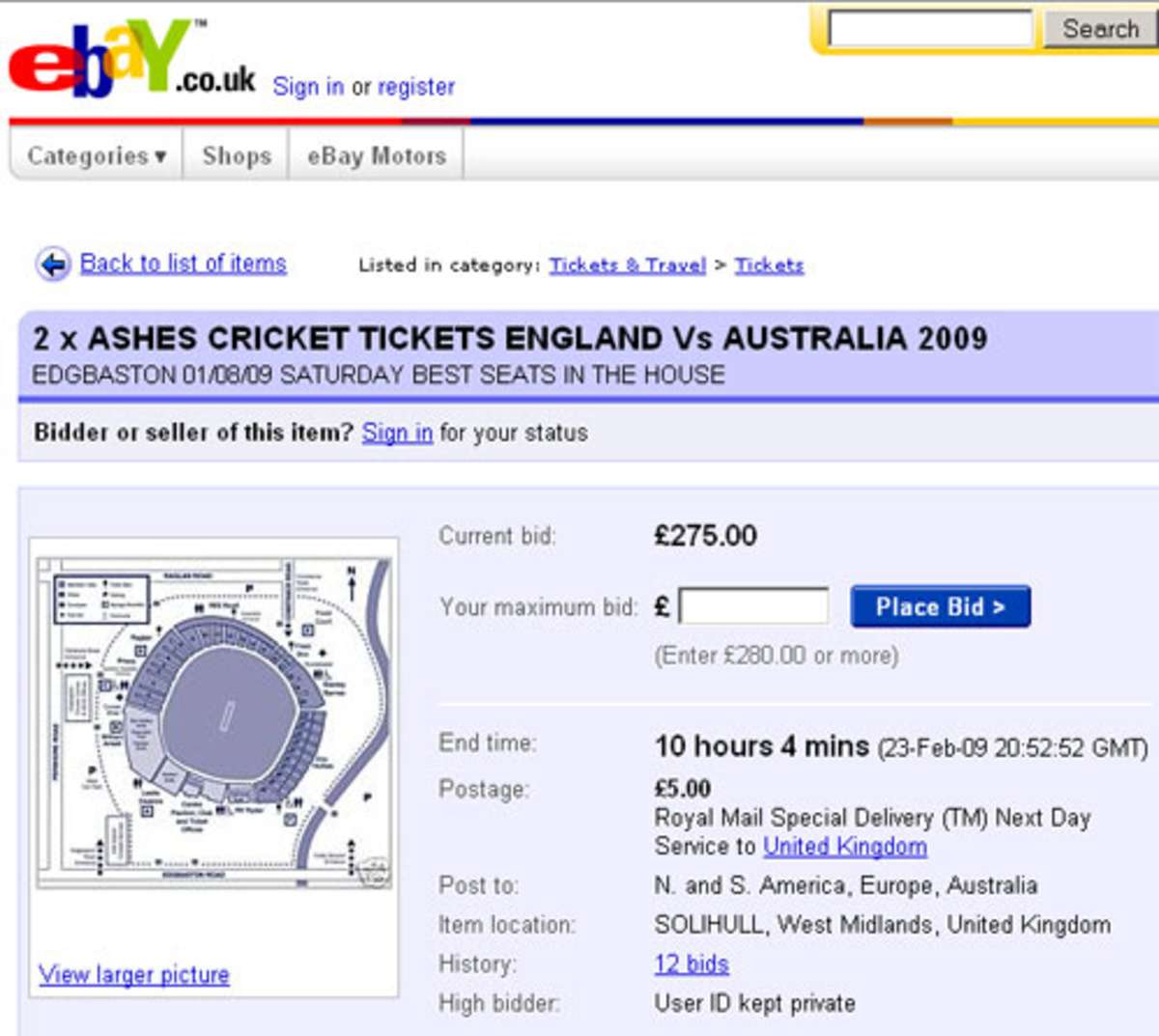1159x1036 pixels.
Task: Open the register link
Action: point(419,87)
